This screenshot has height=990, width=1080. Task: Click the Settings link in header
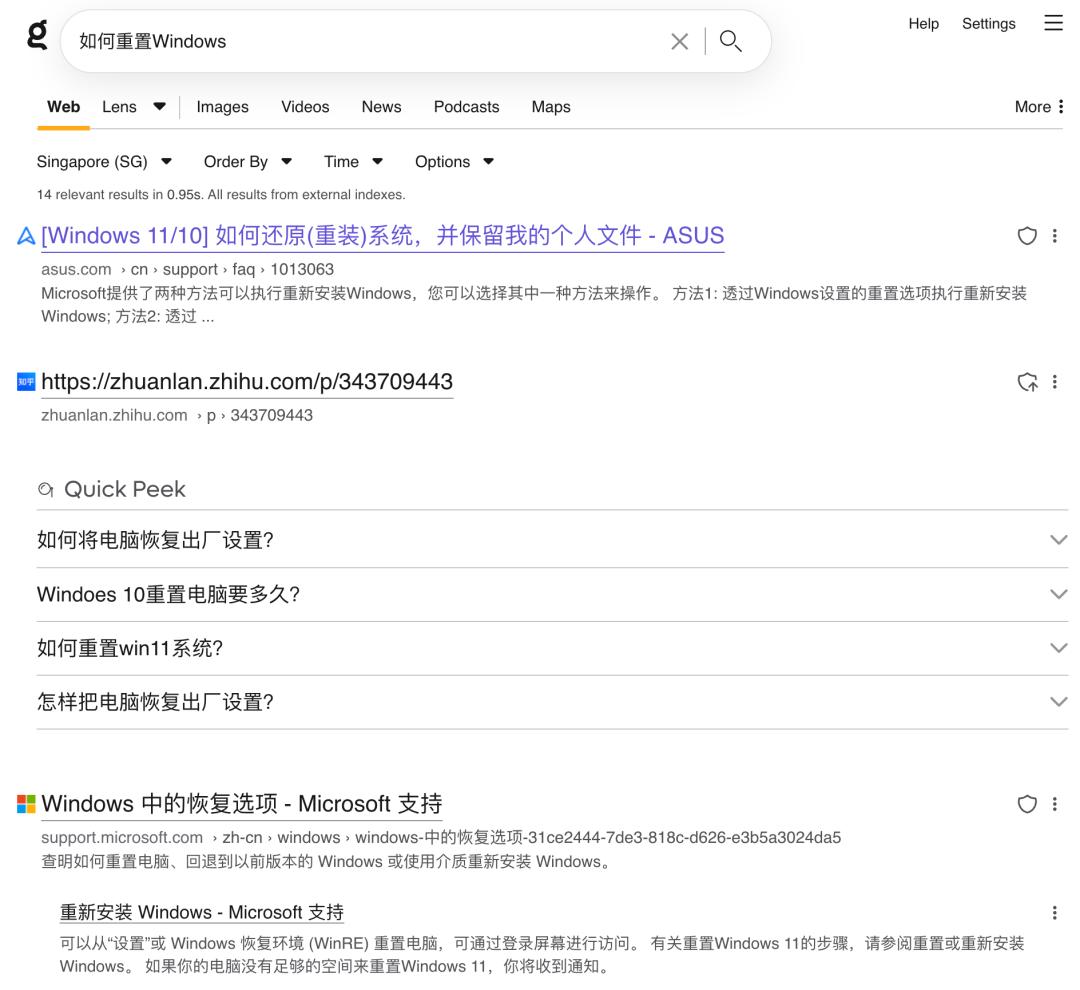(988, 24)
